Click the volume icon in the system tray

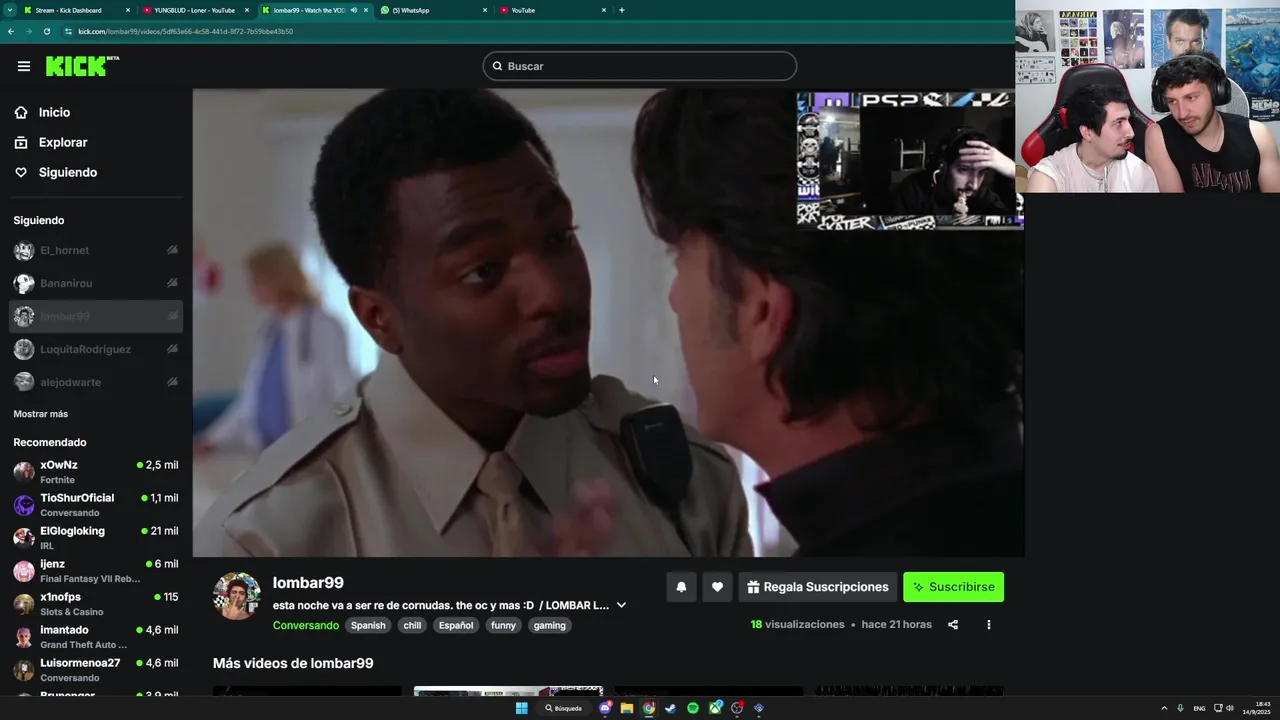(1230, 708)
